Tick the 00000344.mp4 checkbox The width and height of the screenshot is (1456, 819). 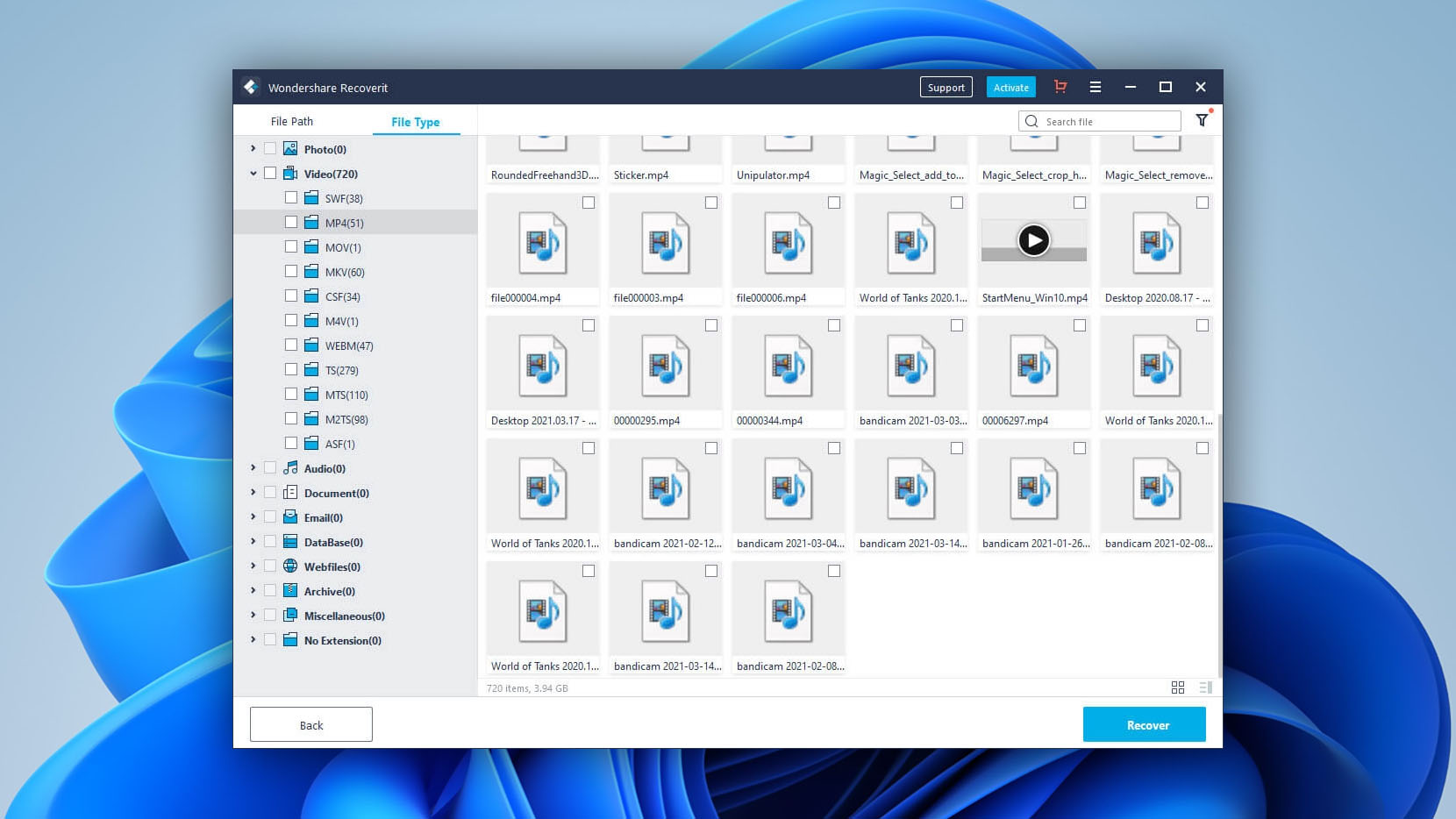click(834, 325)
